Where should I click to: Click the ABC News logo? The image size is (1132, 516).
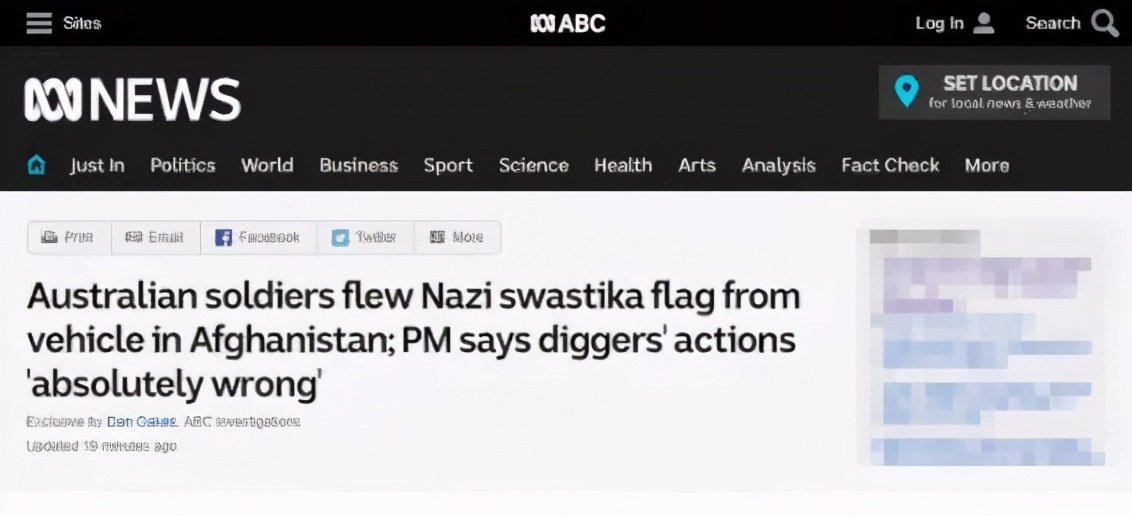(133, 100)
